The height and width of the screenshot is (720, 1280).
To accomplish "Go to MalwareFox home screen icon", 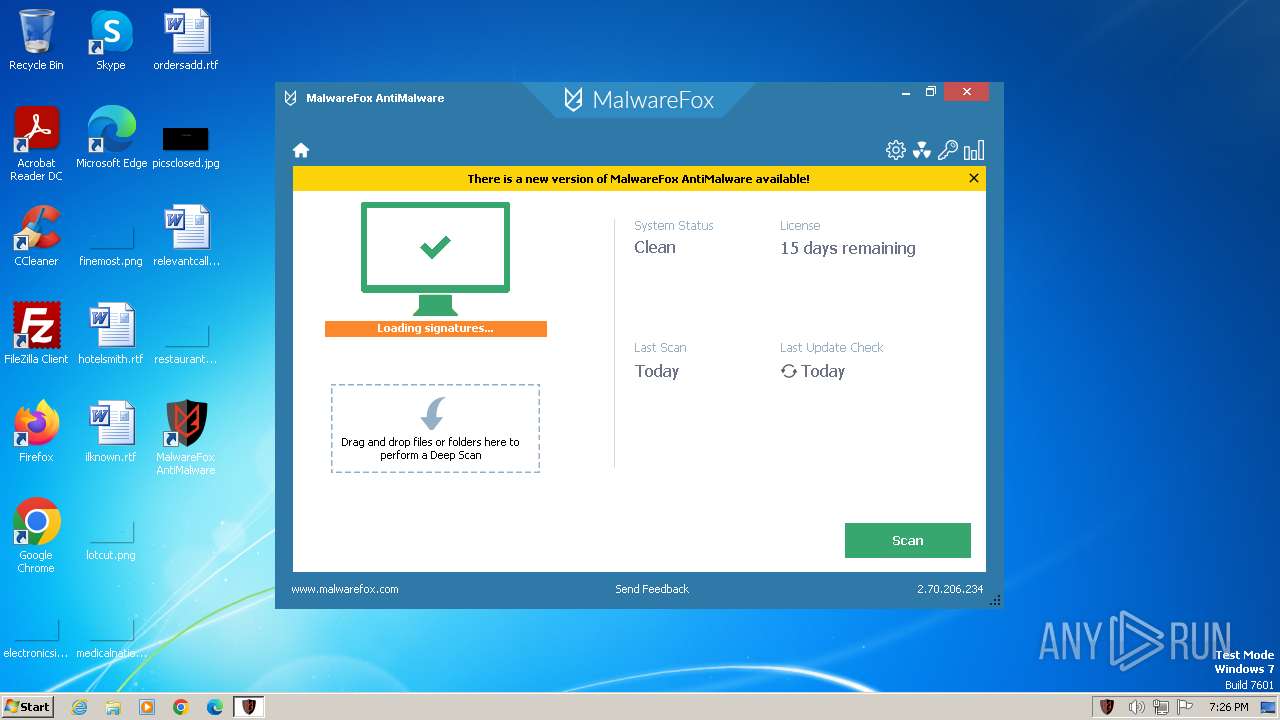I will 301,150.
